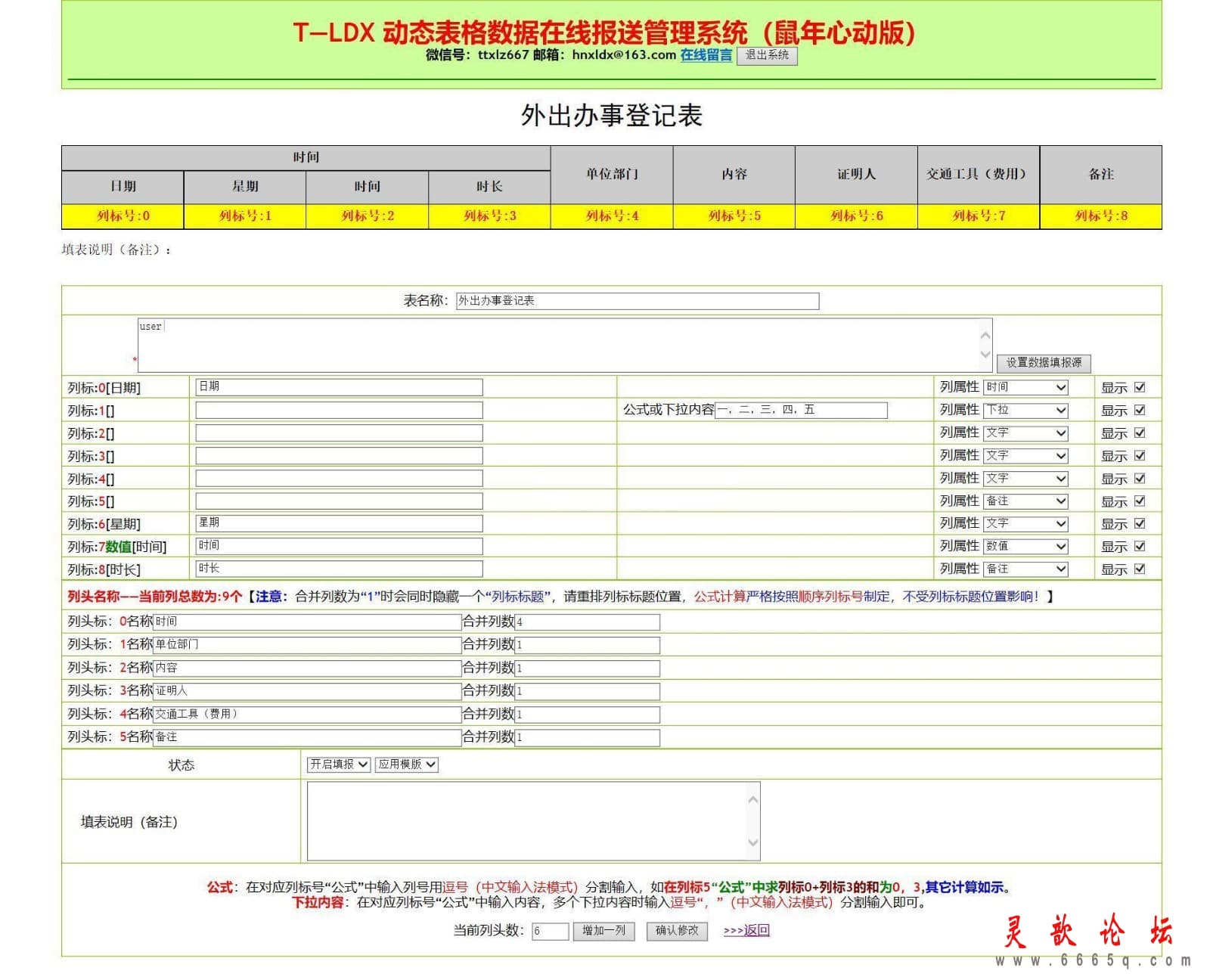1210x980 pixels.
Task: Click the 退出系统 button
Action: [x=767, y=55]
